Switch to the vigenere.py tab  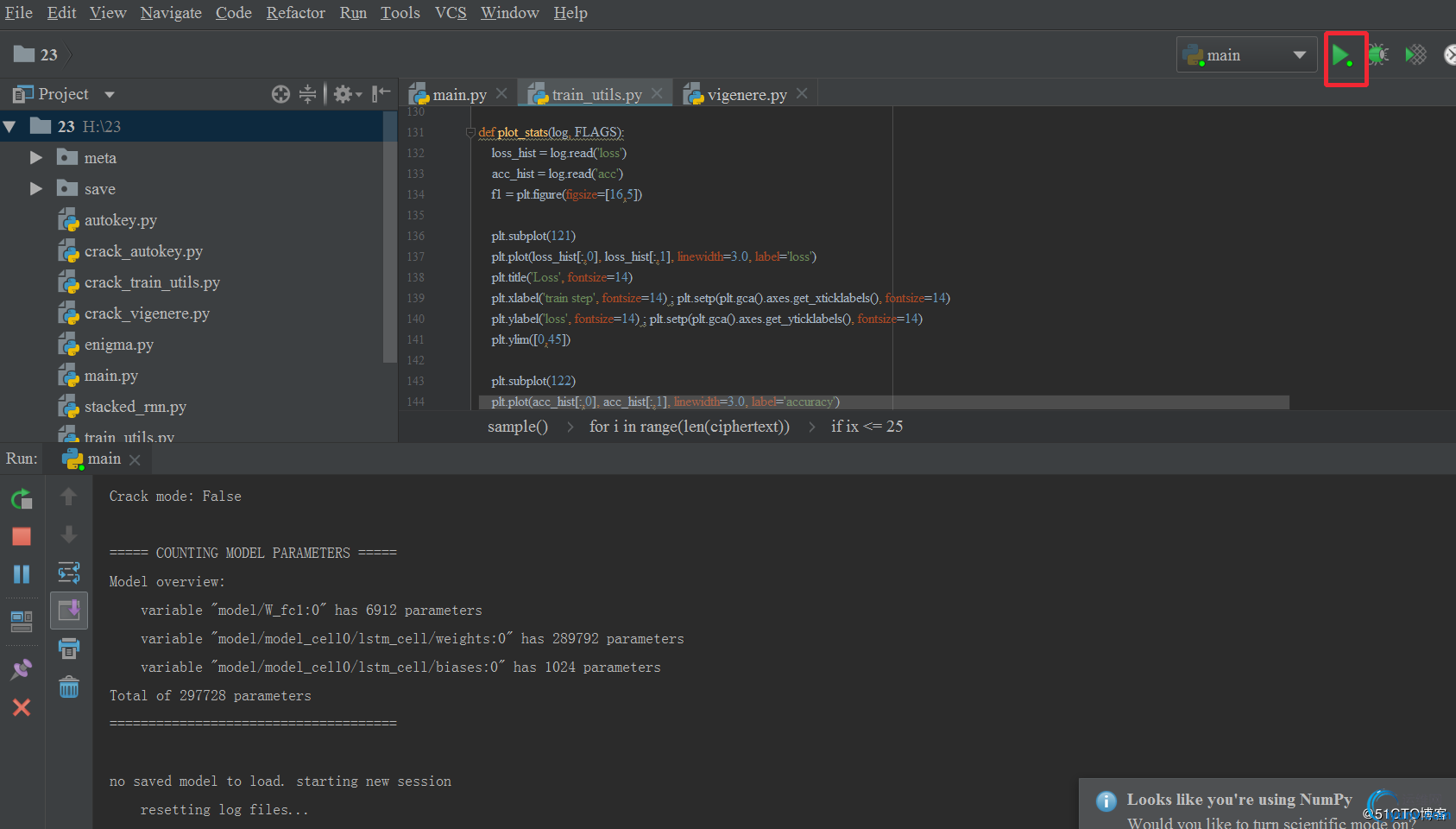pos(746,95)
